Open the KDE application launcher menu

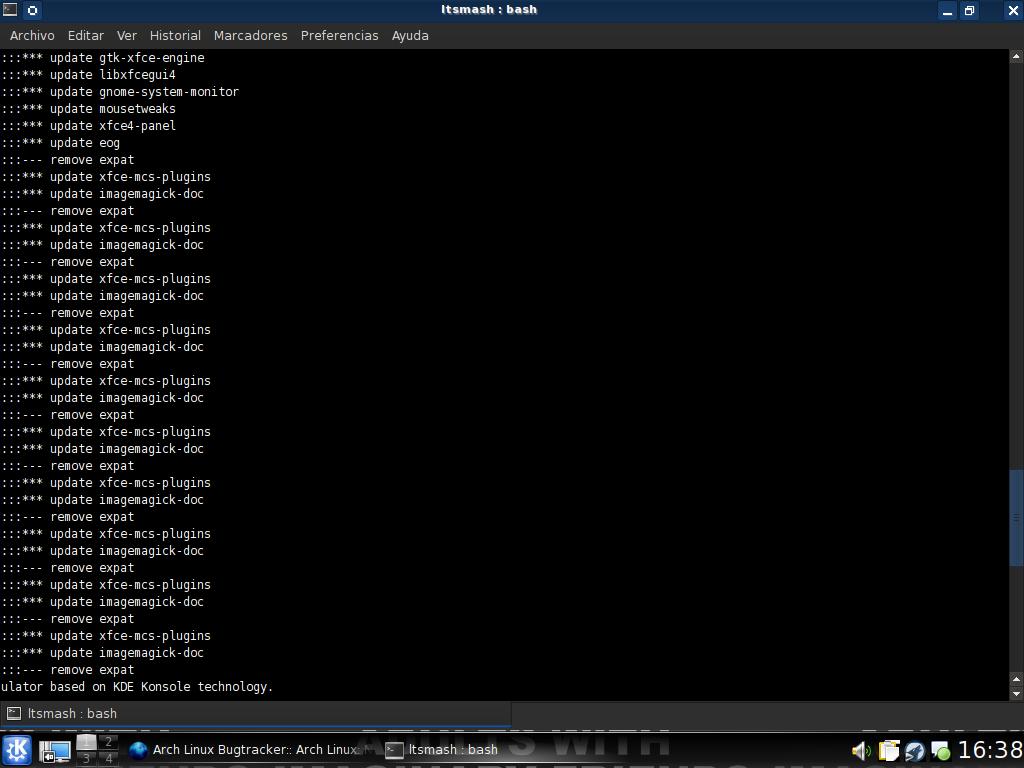click(17, 750)
